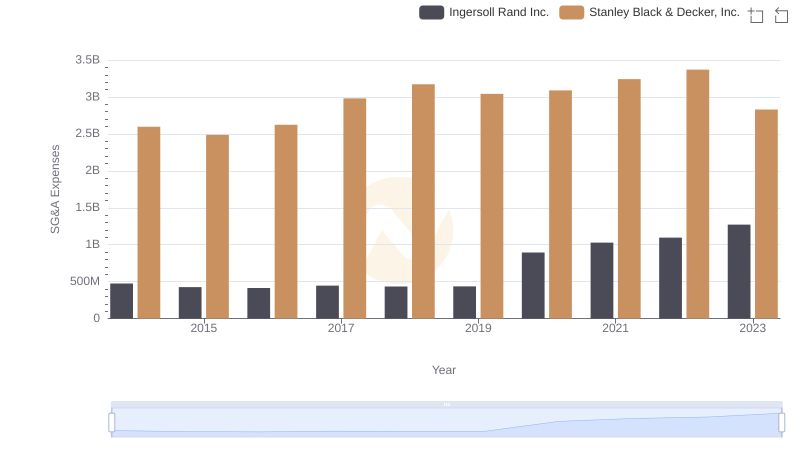The height and width of the screenshot is (461, 800).
Task: Click the Stanley bar for 2015
Action: point(217,226)
